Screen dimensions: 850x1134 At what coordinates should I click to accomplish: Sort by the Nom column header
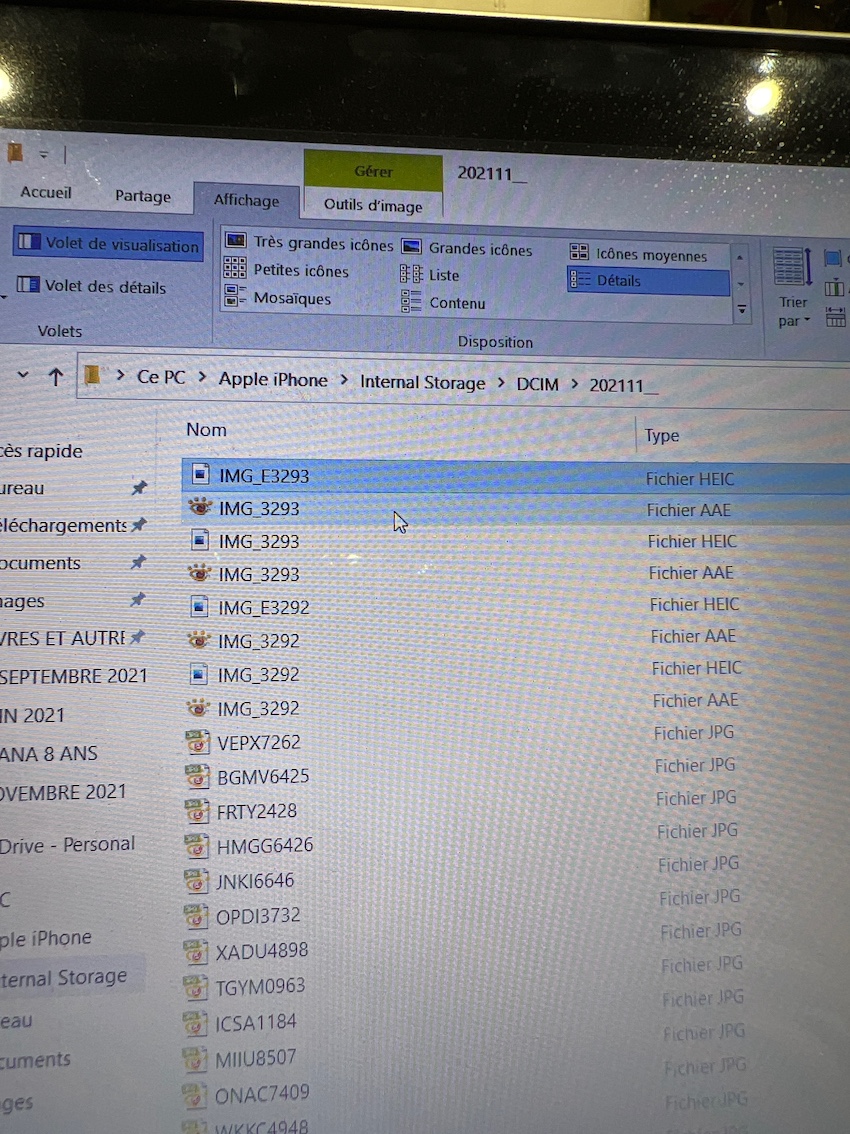[x=206, y=430]
